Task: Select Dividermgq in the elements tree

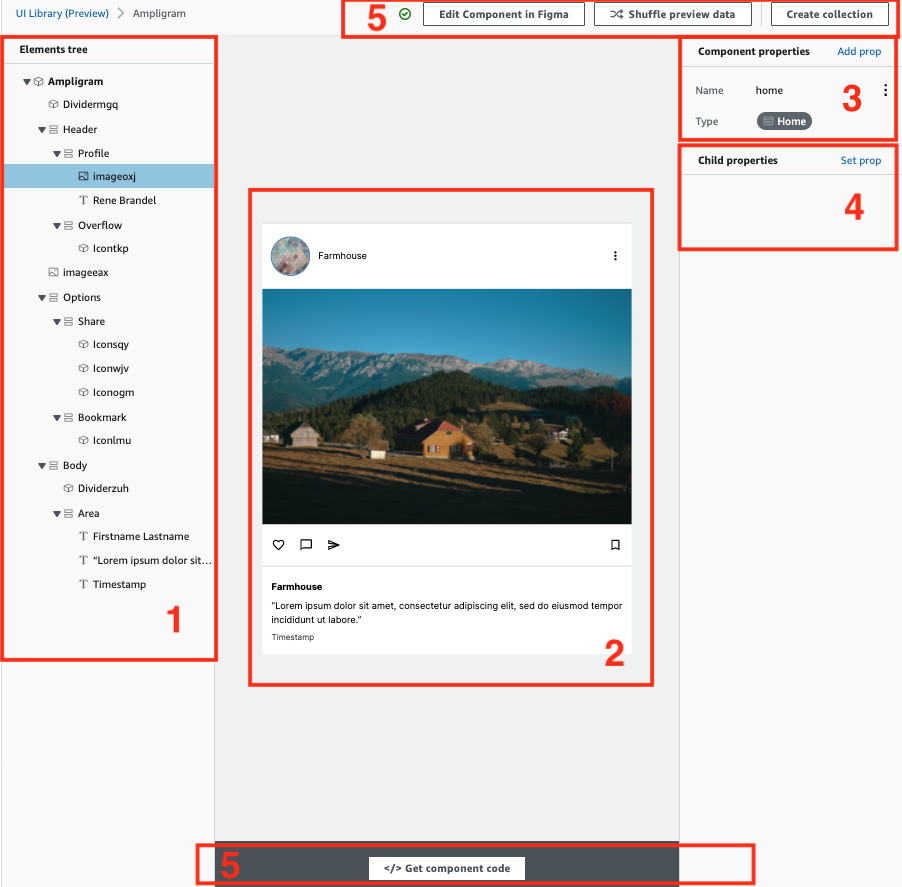Action: tap(90, 104)
